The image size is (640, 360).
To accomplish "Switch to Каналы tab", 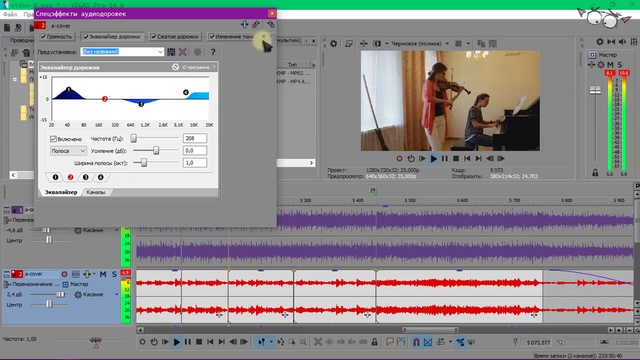I will click(96, 192).
